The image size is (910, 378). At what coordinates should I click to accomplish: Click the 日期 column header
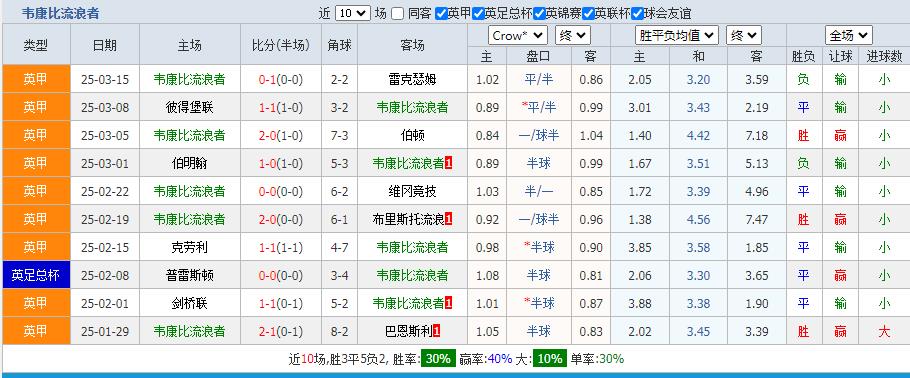104,45
